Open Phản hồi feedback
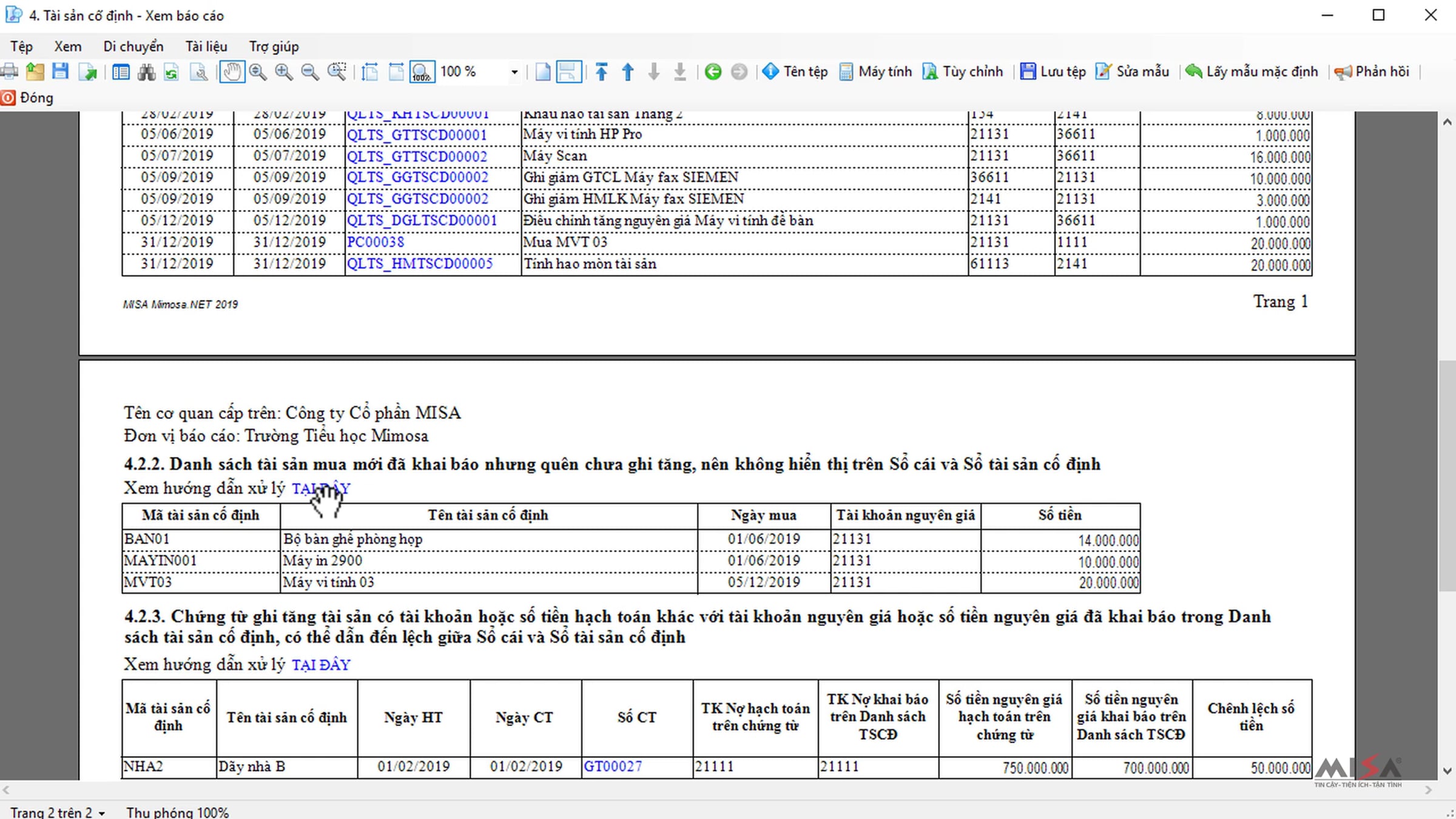The image size is (1456, 819). (x=1372, y=72)
